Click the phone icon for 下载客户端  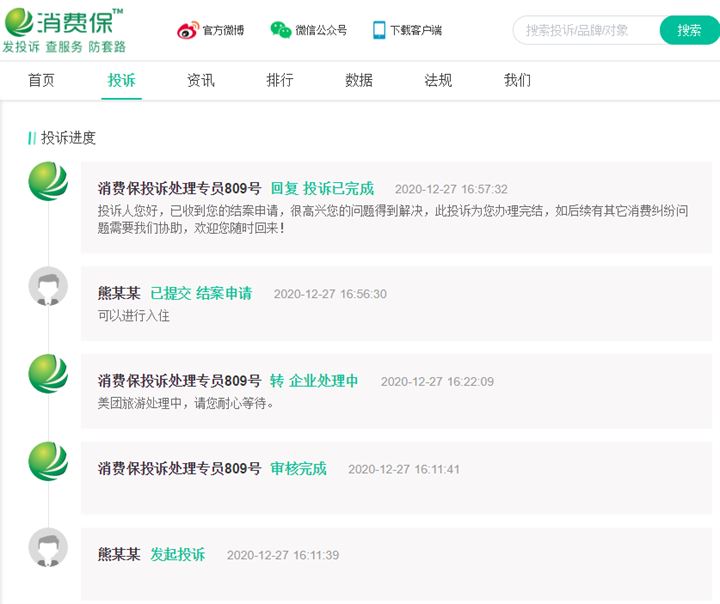[x=379, y=30]
